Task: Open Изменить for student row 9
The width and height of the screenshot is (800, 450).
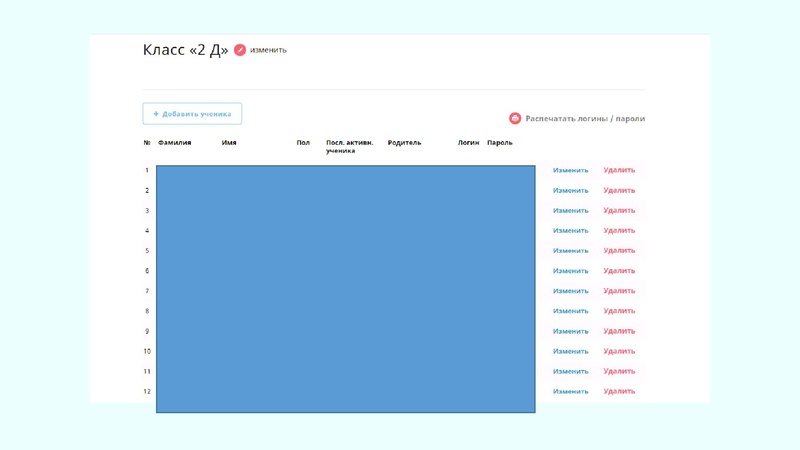Action: (x=570, y=331)
